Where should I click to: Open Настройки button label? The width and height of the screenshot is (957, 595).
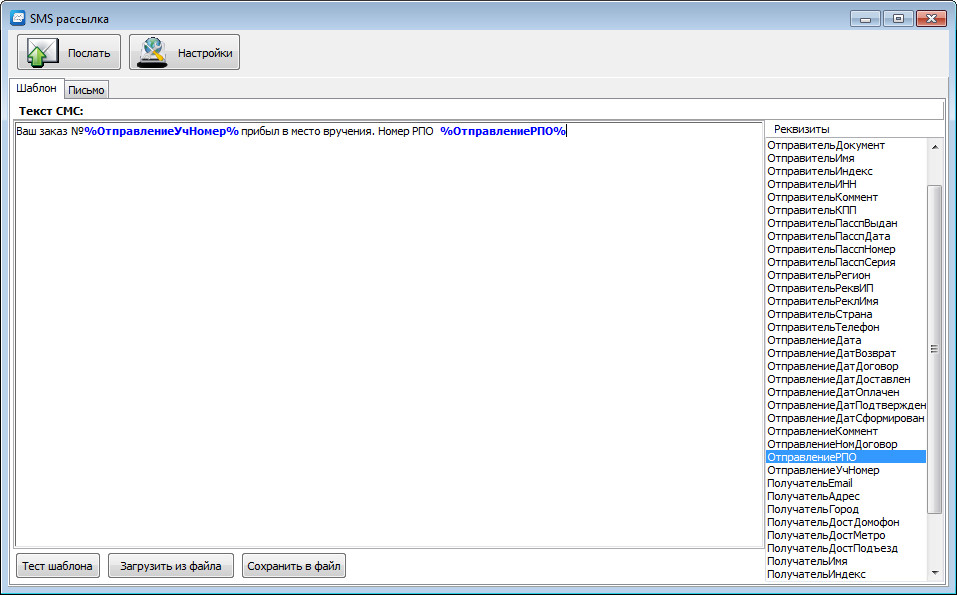[x=205, y=53]
